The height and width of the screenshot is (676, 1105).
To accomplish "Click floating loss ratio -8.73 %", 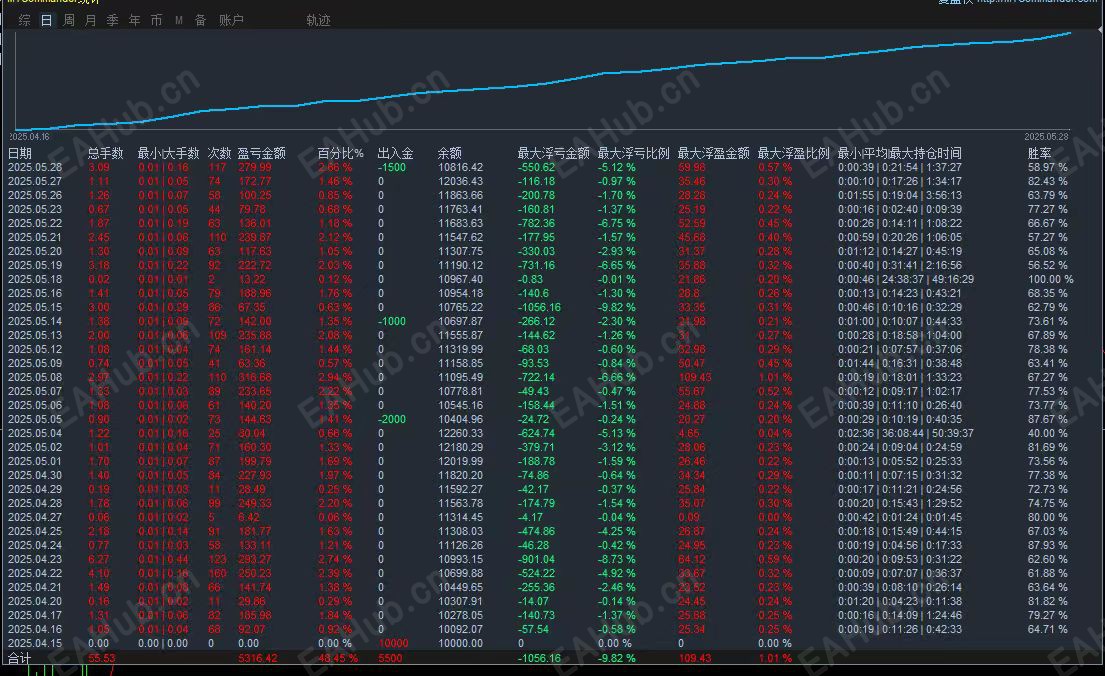I will [617, 559].
